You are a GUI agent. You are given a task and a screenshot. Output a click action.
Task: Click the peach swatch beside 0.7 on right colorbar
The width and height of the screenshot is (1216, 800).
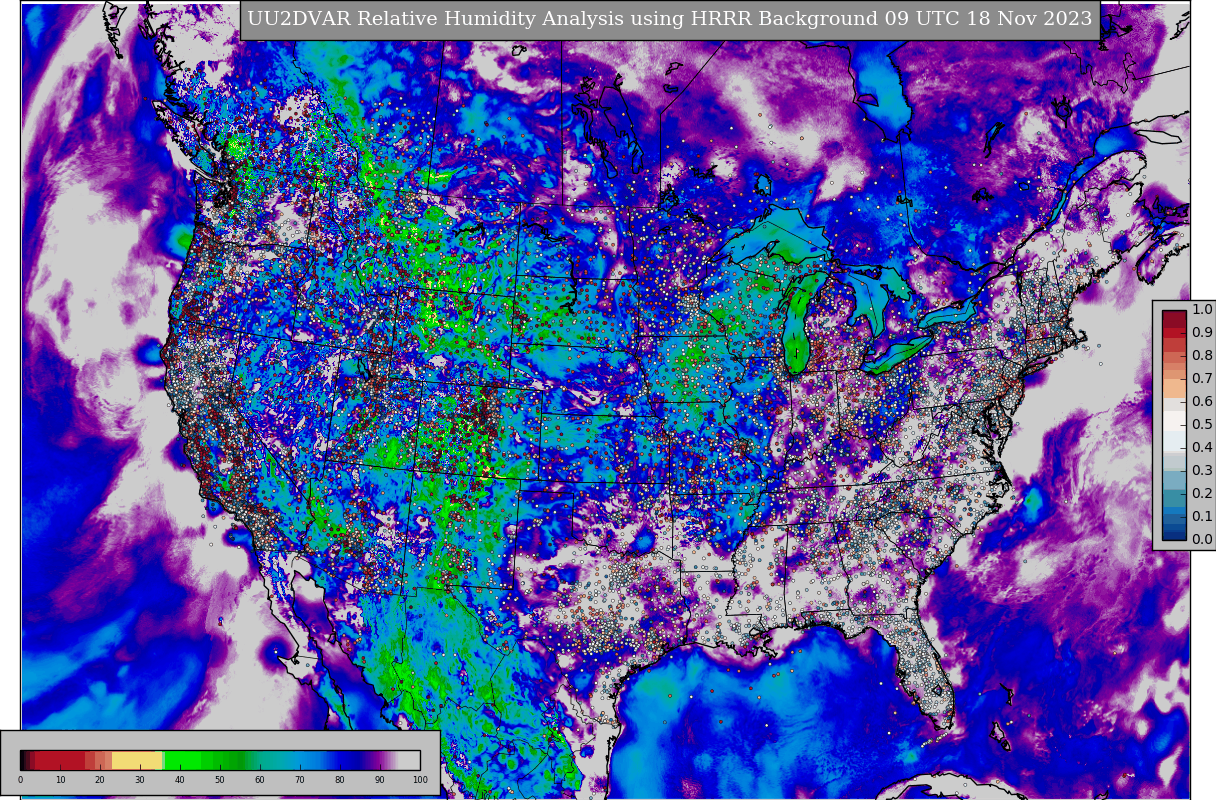click(1174, 388)
